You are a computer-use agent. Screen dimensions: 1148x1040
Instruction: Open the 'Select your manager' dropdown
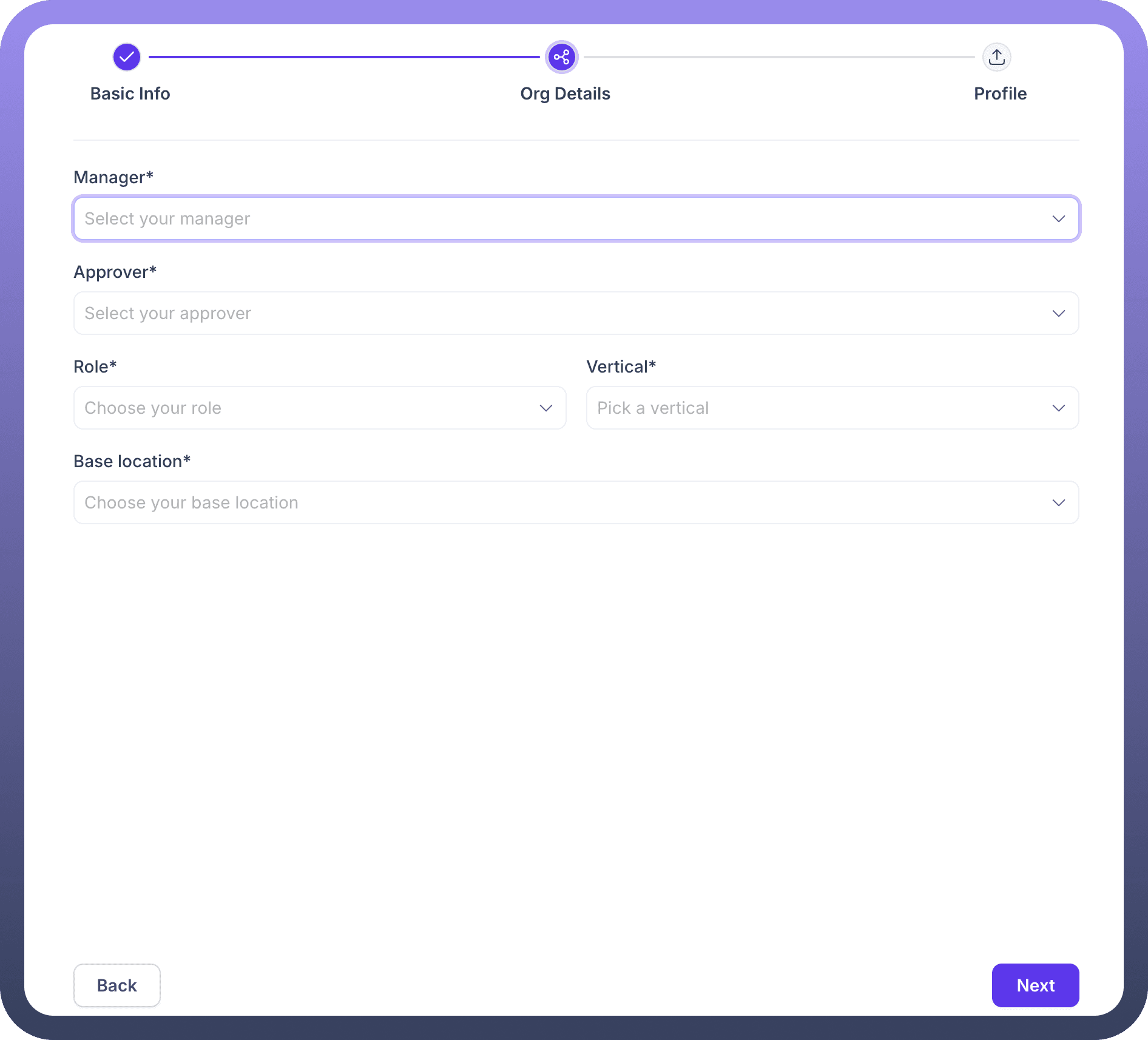pos(546,218)
